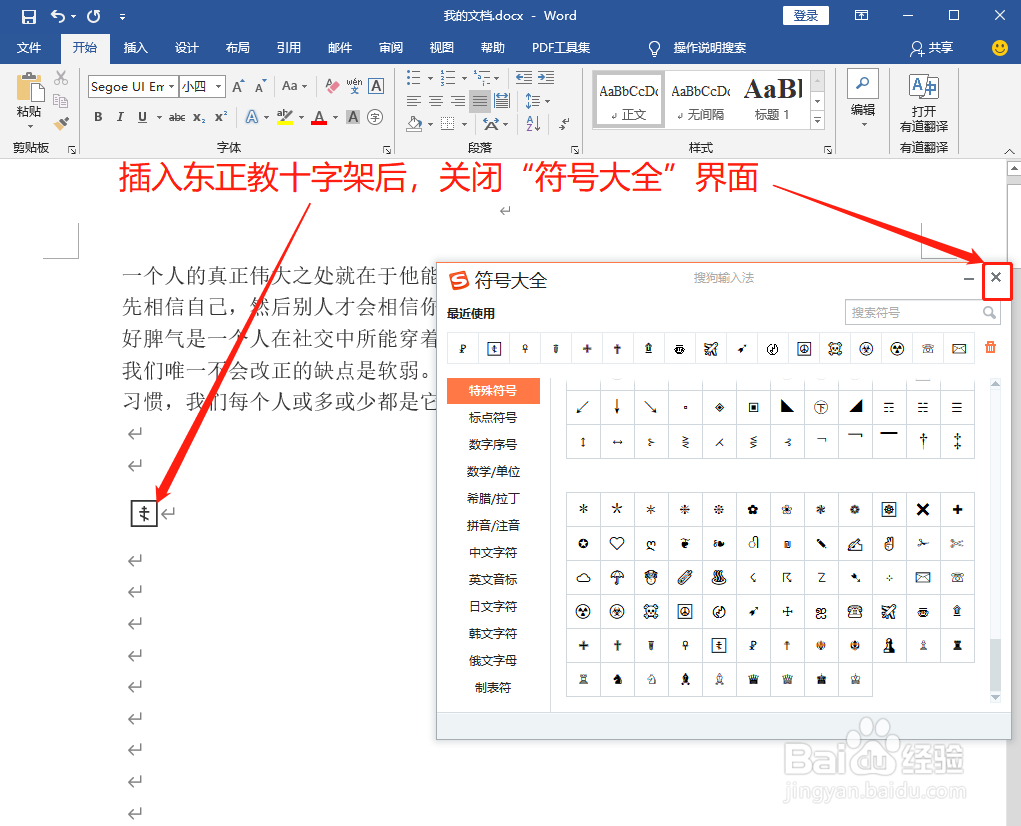
Task: Click the red font color button
Action: pyautogui.click(x=319, y=117)
